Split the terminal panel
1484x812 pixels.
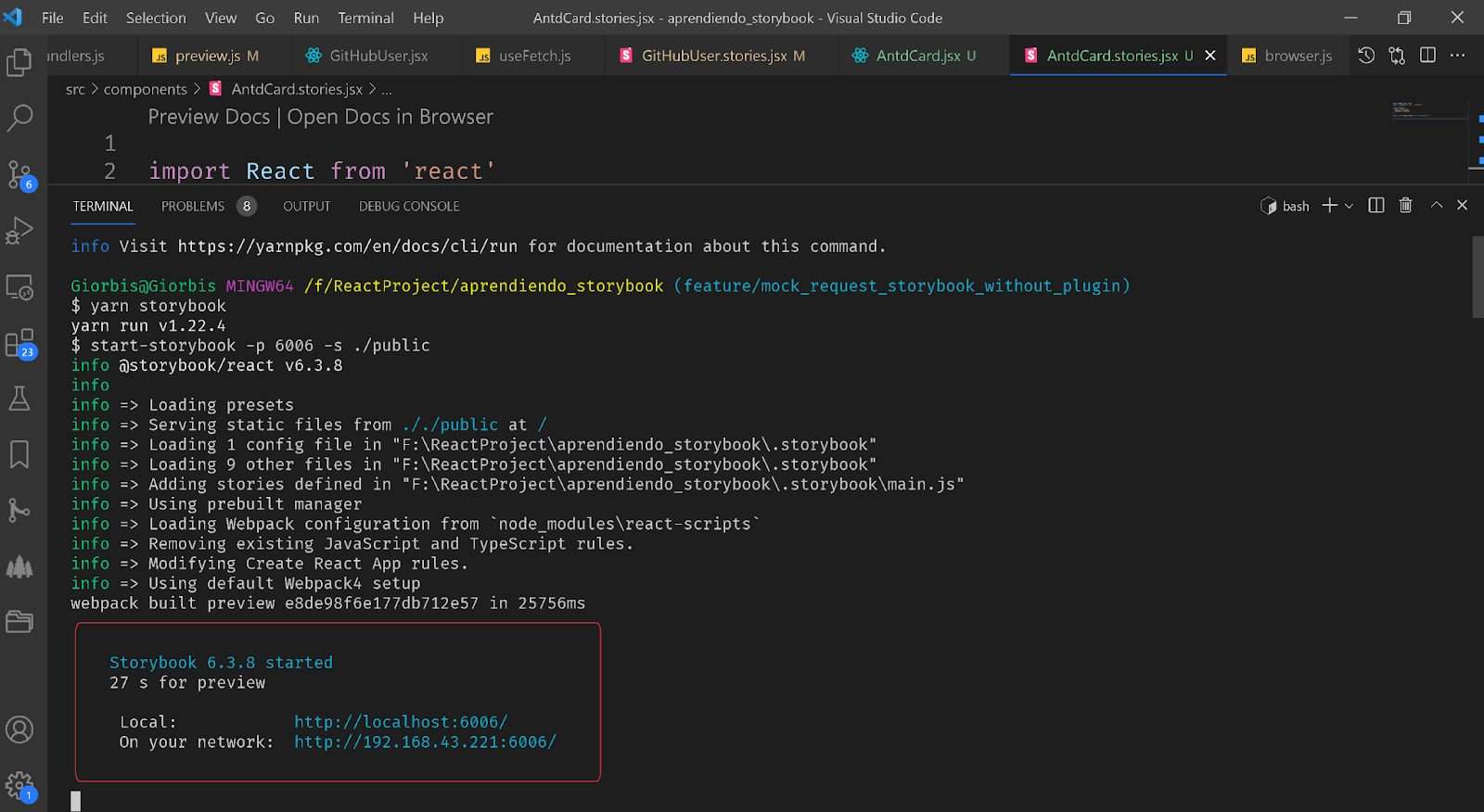(x=1376, y=206)
